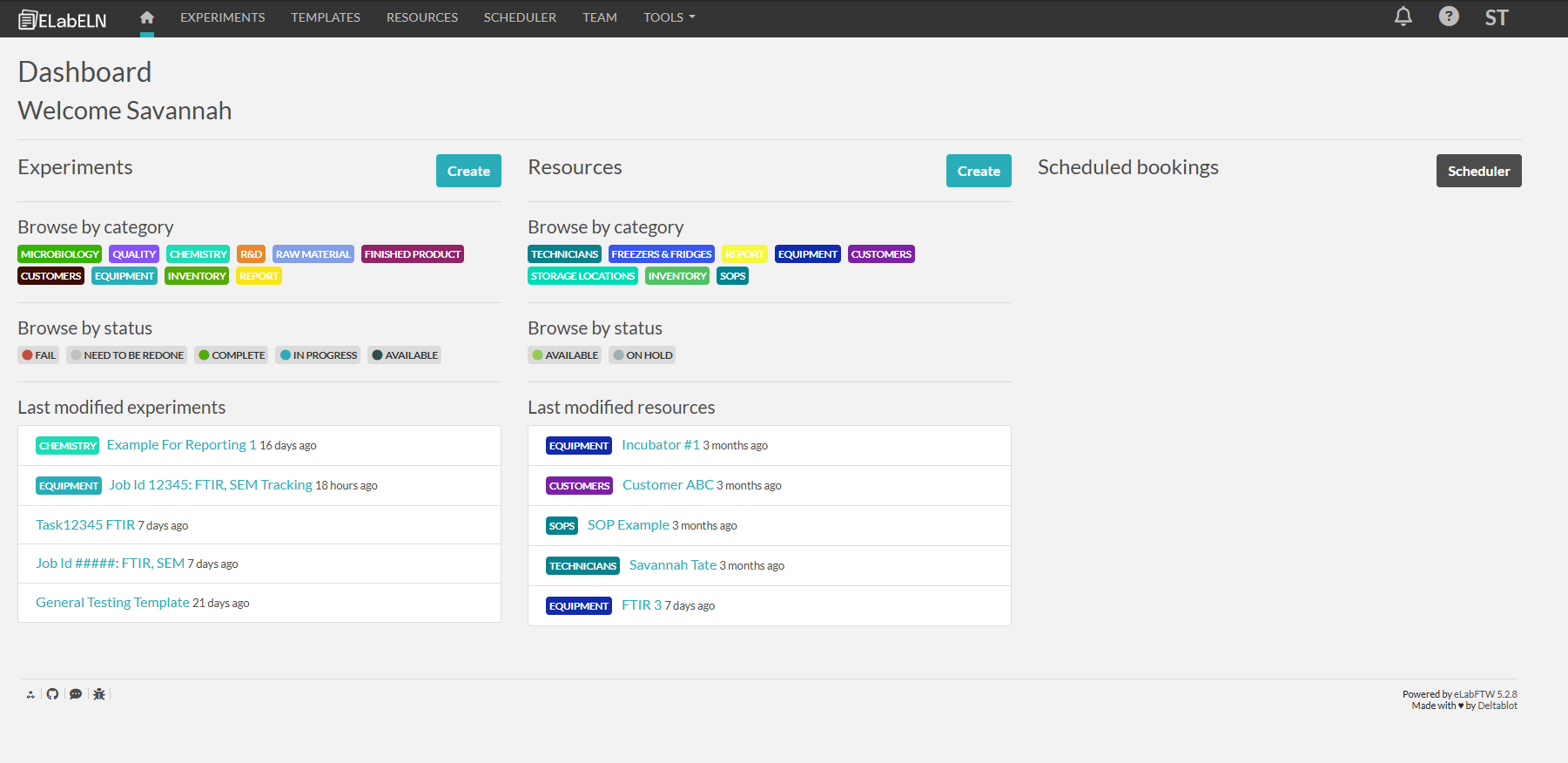Open the help question mark icon
This screenshot has height=763, width=1568.
[1448, 17]
